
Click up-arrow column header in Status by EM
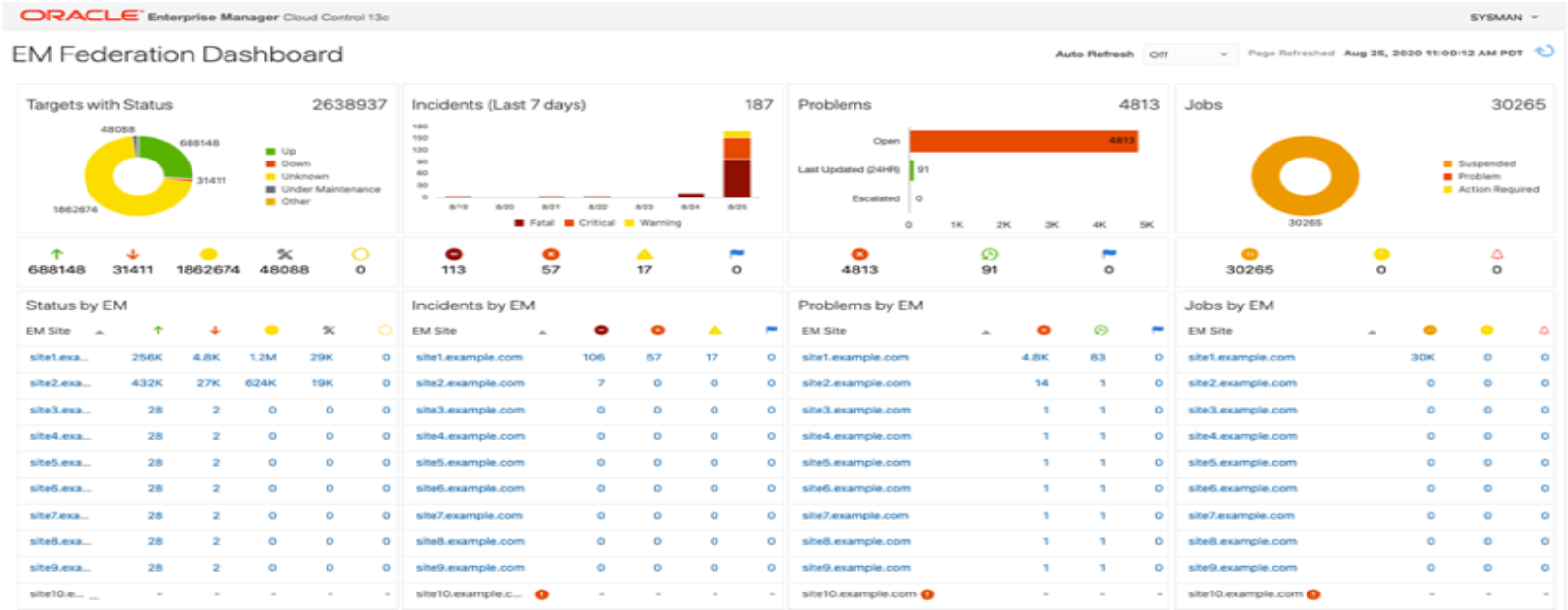point(158,331)
